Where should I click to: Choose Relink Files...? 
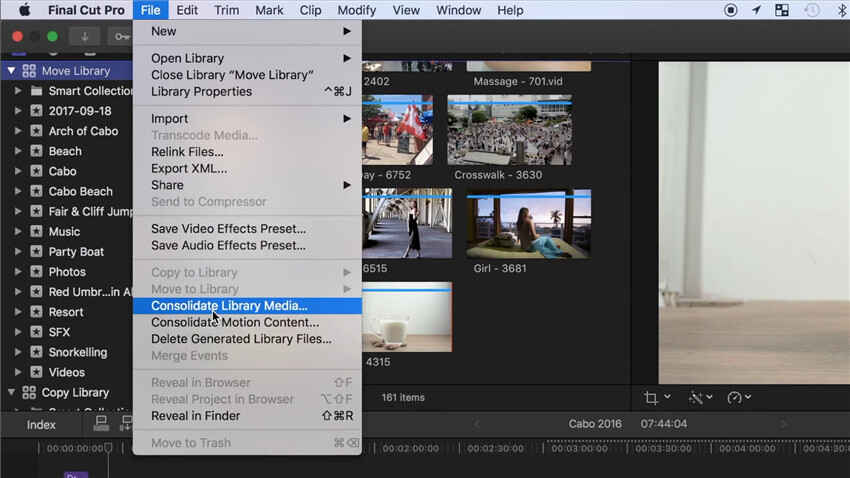click(x=248, y=152)
